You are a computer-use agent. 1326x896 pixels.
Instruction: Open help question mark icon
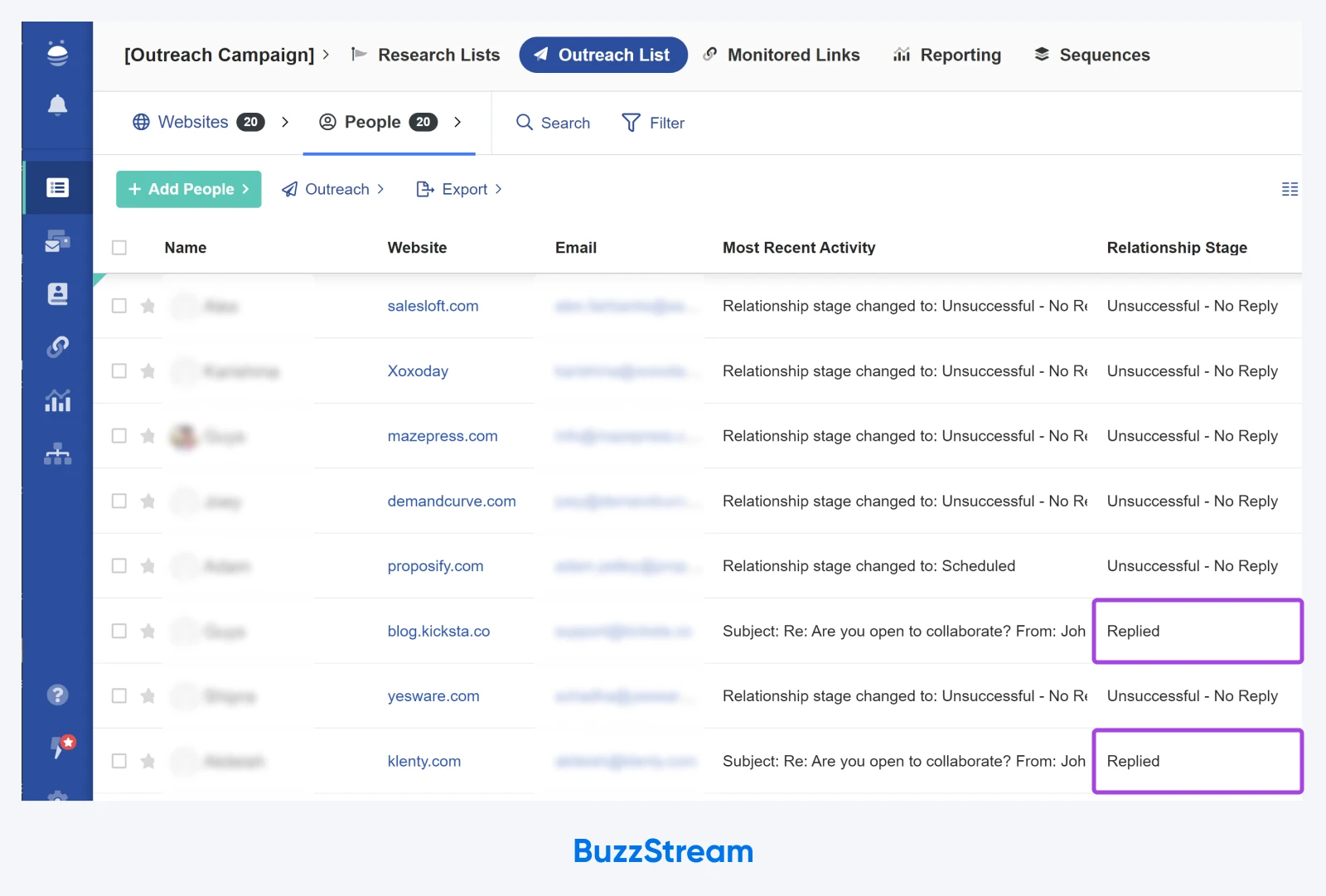point(57,695)
